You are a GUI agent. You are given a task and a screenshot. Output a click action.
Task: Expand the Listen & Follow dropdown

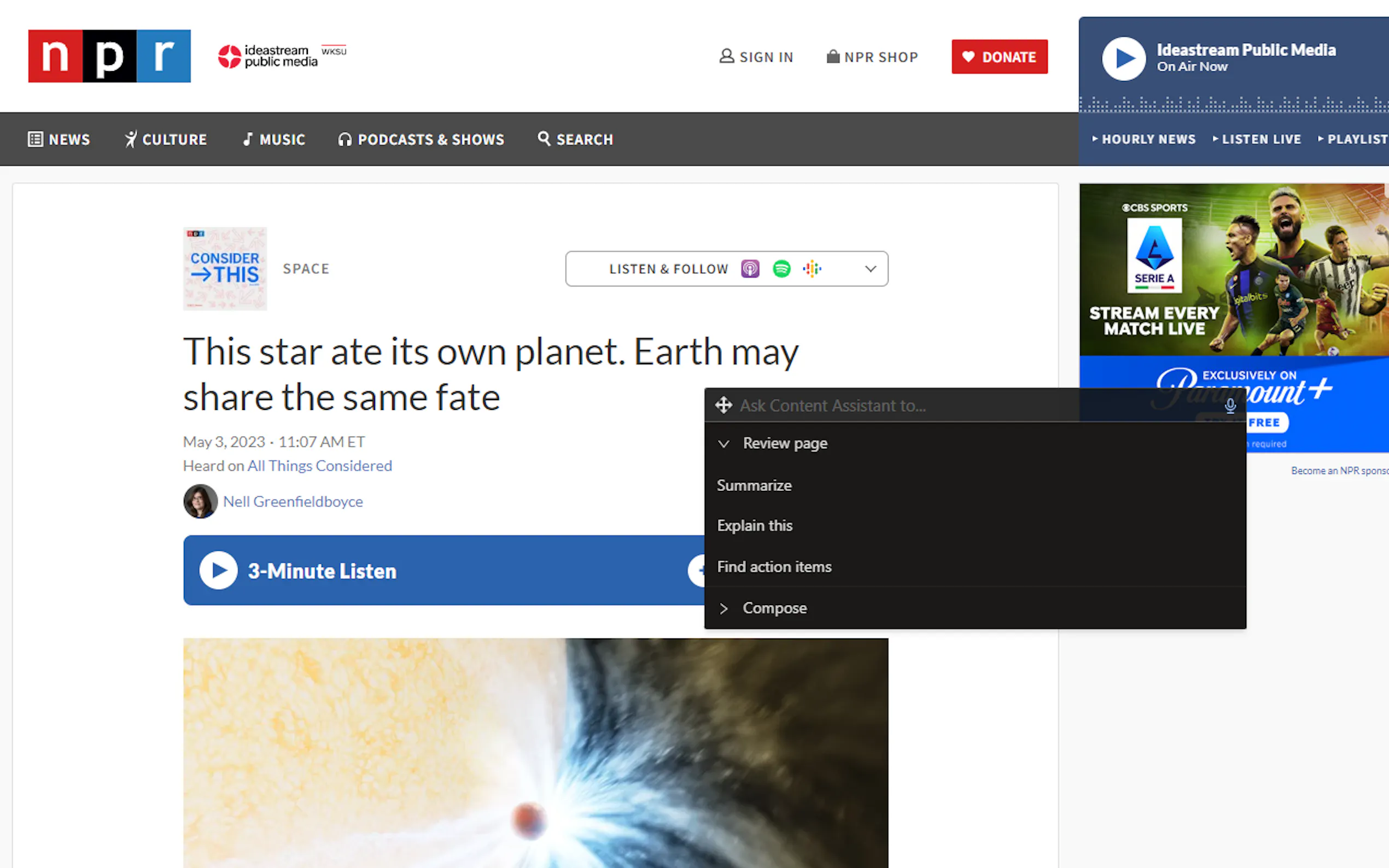pyautogui.click(x=870, y=269)
